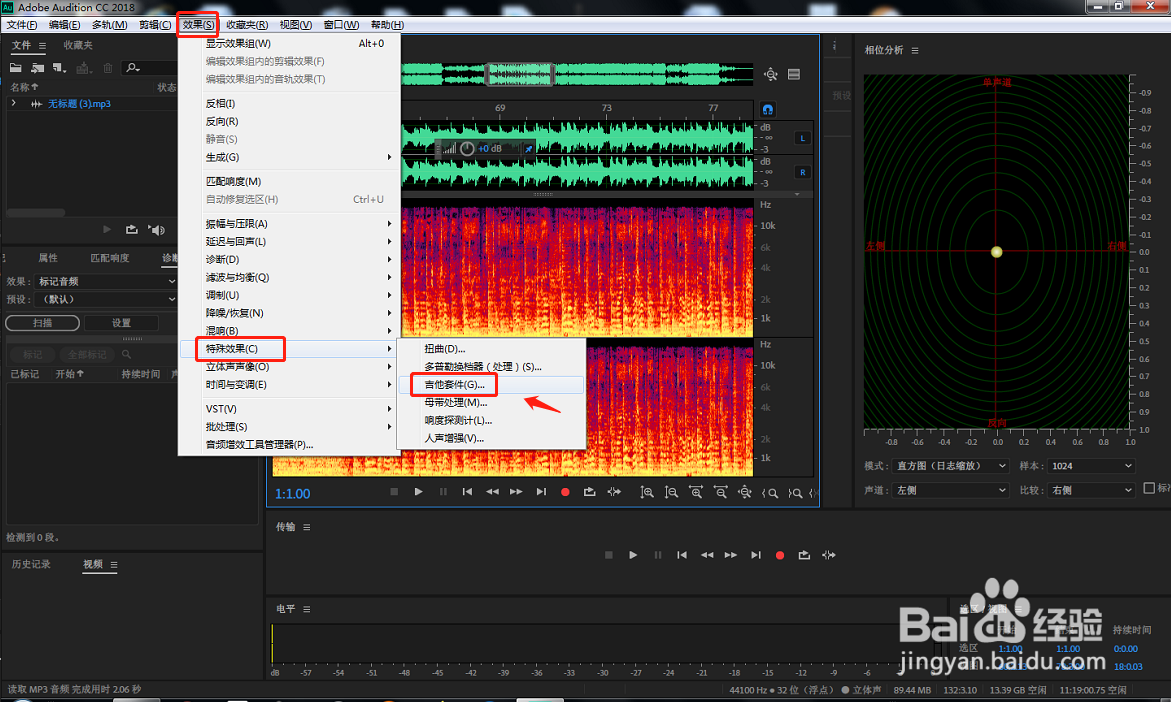Click zoom in at in-point icon
This screenshot has height=702, width=1171.
(x=770, y=493)
